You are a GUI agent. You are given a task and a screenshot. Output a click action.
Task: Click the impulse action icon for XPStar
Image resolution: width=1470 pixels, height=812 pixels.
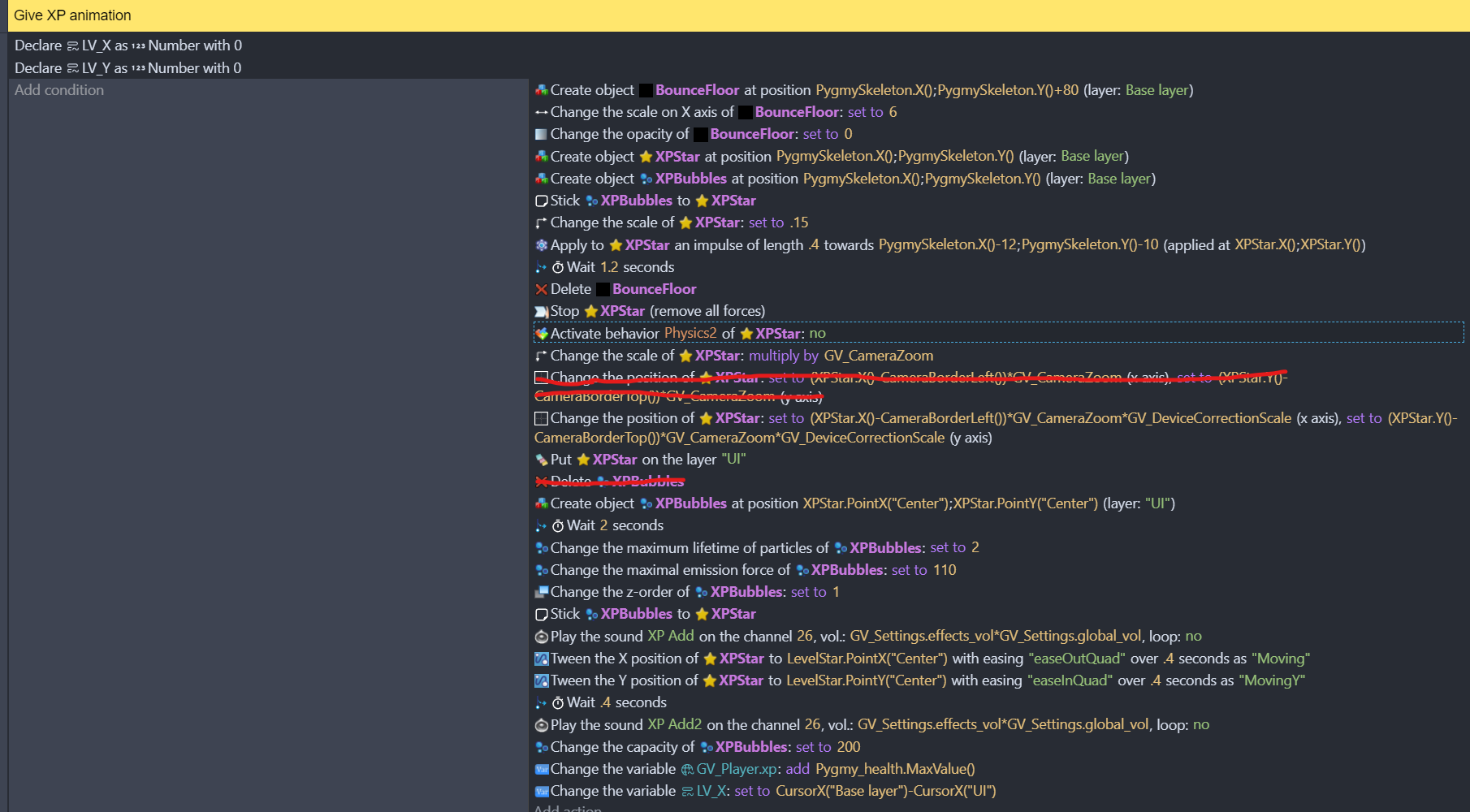click(541, 245)
